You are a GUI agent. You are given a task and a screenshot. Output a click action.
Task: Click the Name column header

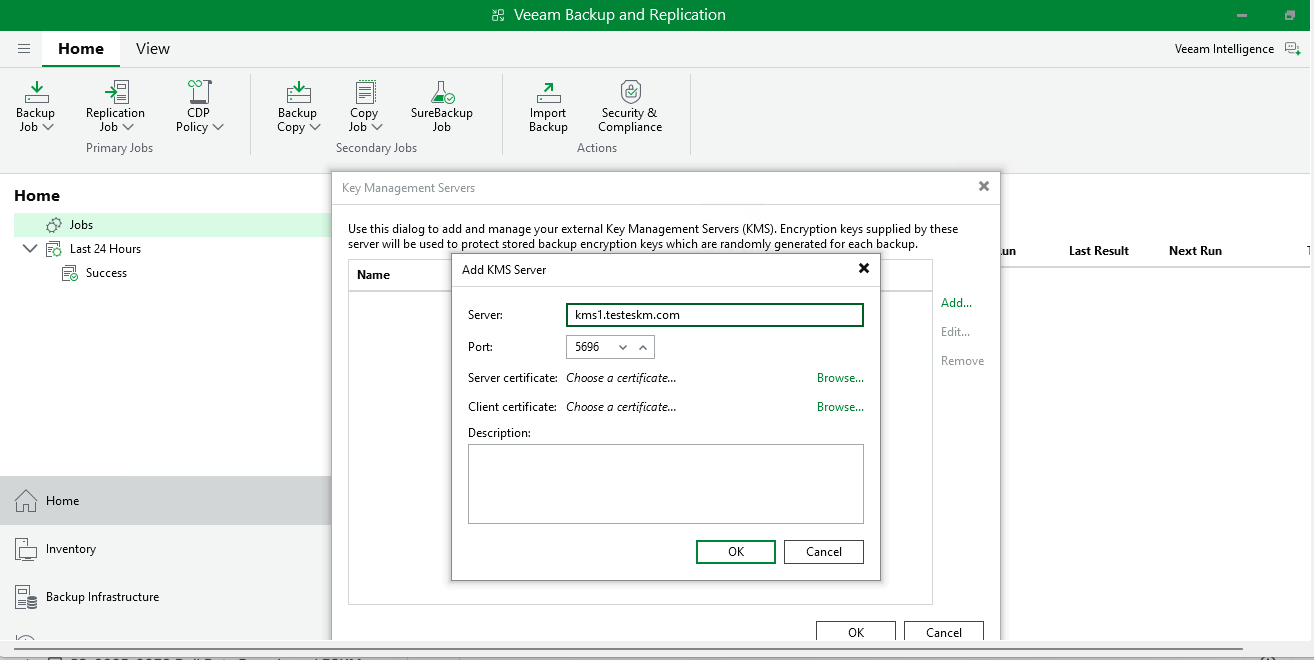point(374,275)
